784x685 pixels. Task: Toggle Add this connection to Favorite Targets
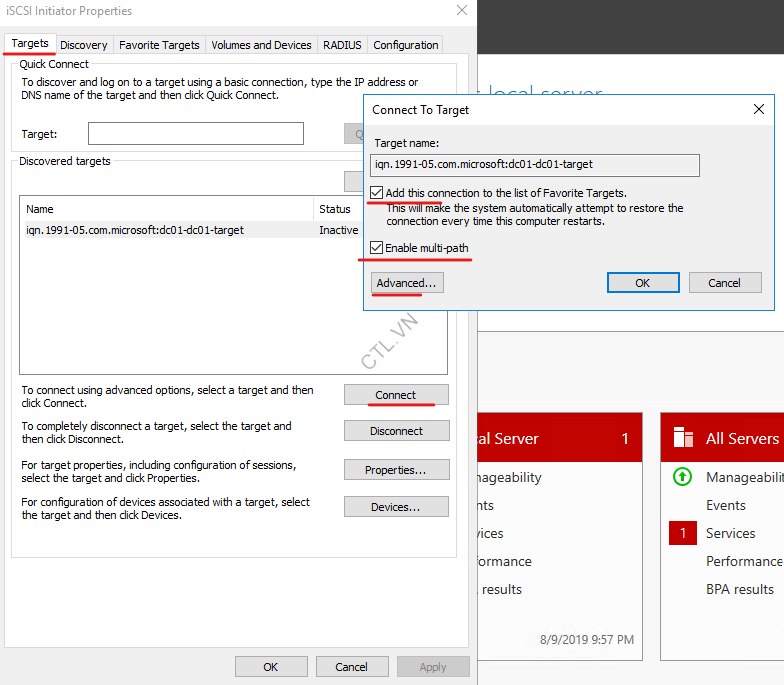coord(377,193)
